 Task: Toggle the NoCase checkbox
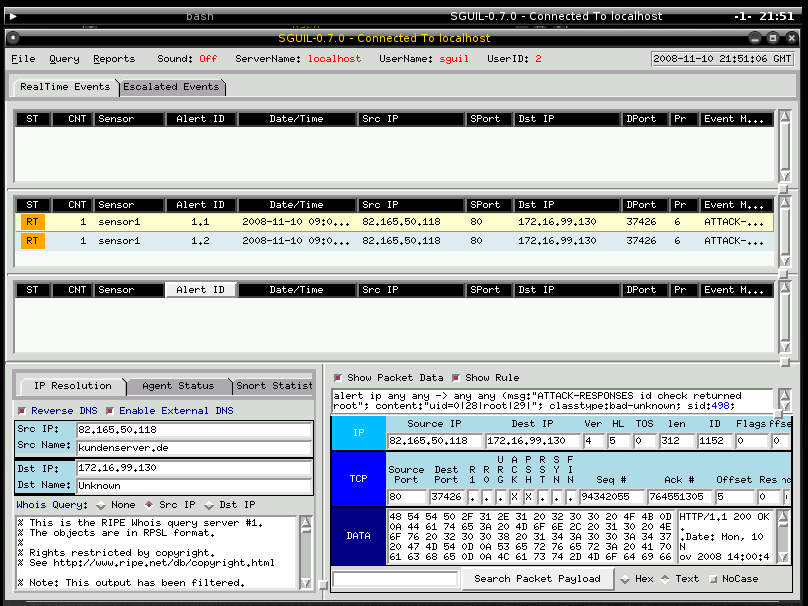733,579
